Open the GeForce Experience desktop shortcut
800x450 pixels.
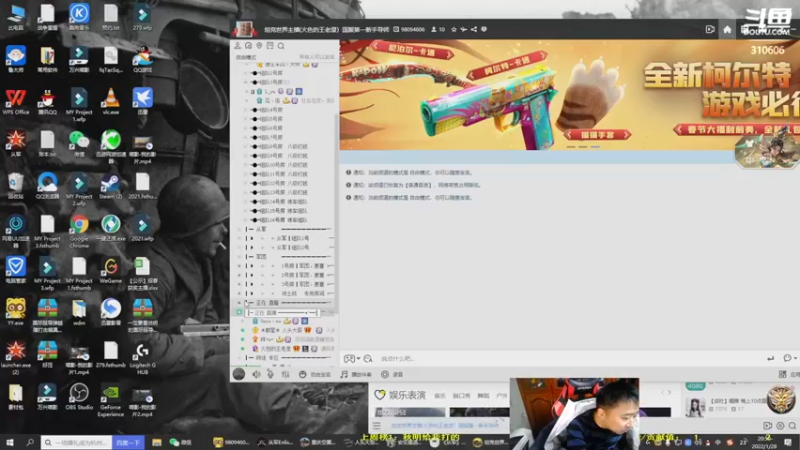(x=111, y=400)
